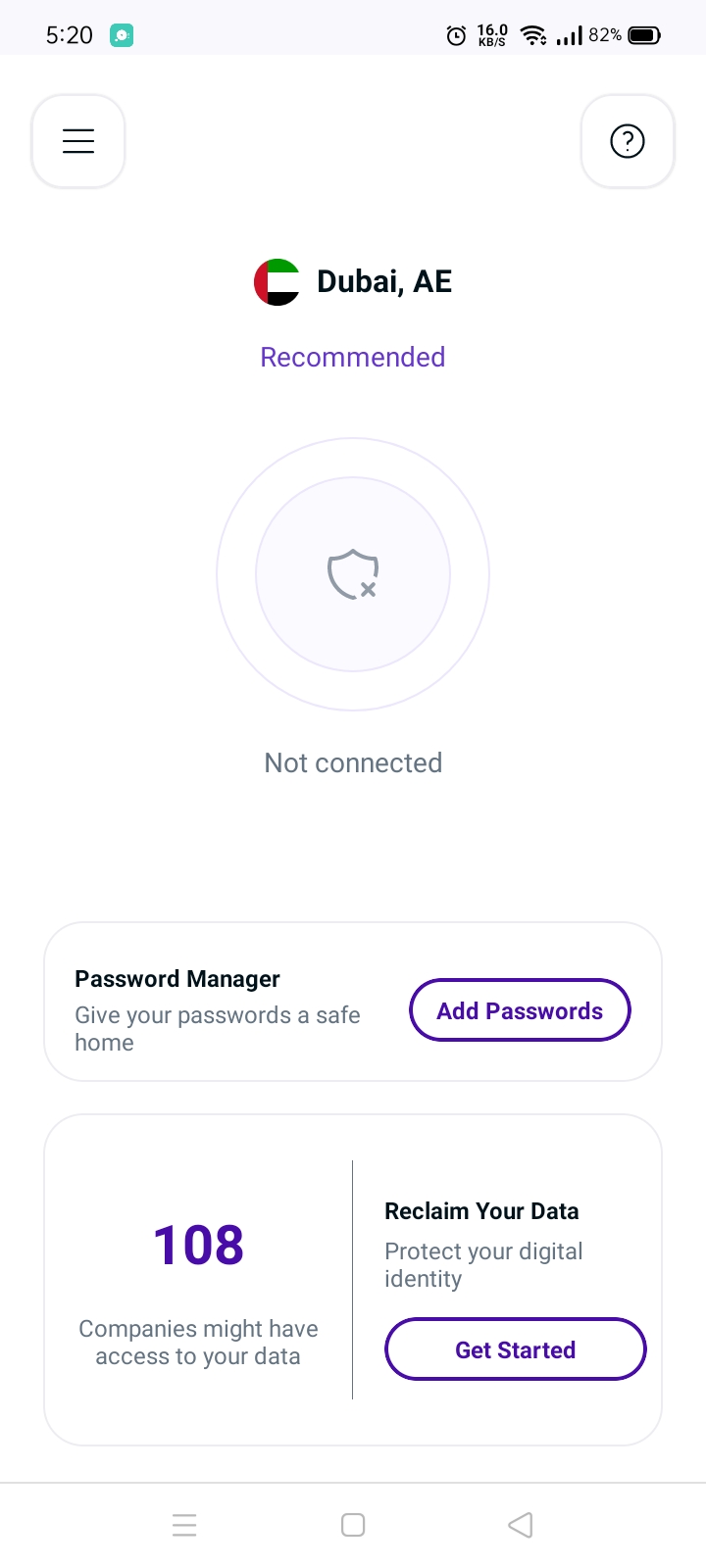Tap the green app icon in status bar

coord(122,34)
